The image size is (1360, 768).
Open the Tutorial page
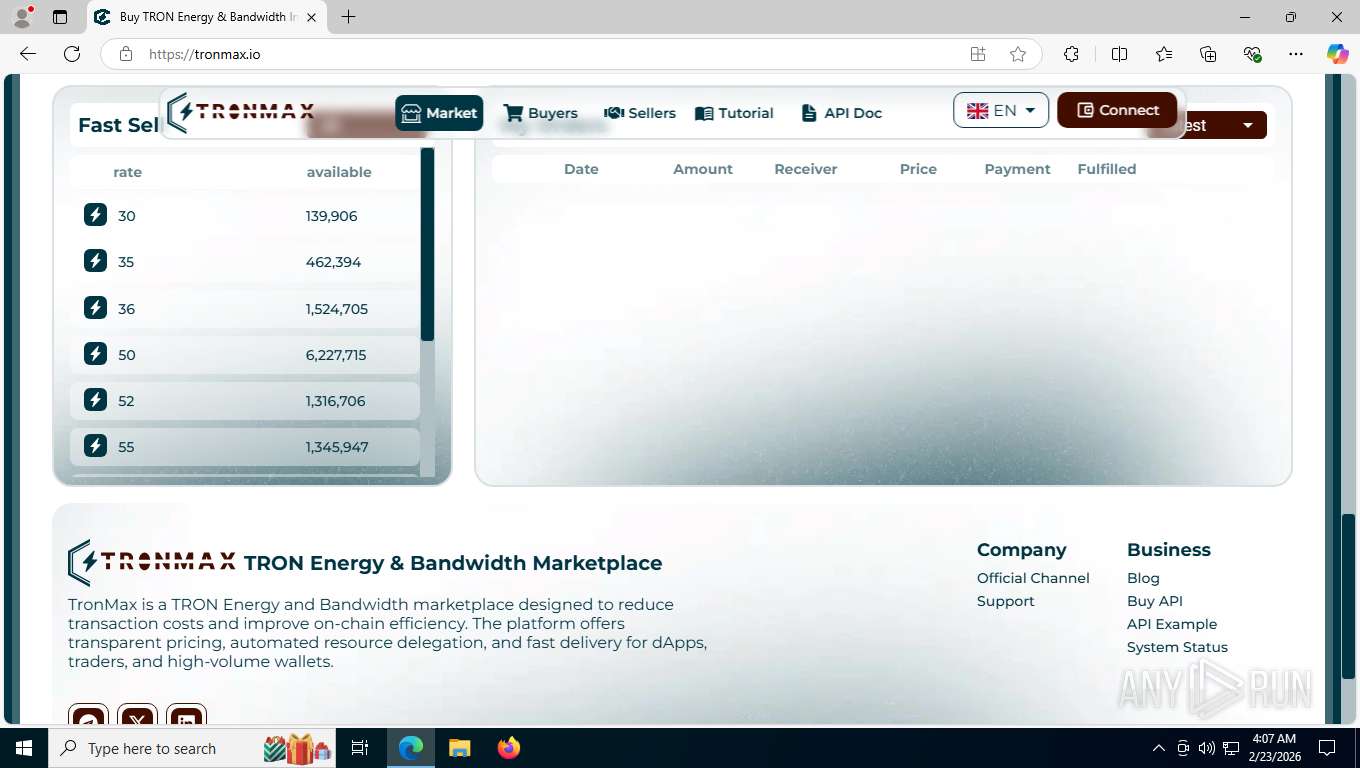[735, 113]
